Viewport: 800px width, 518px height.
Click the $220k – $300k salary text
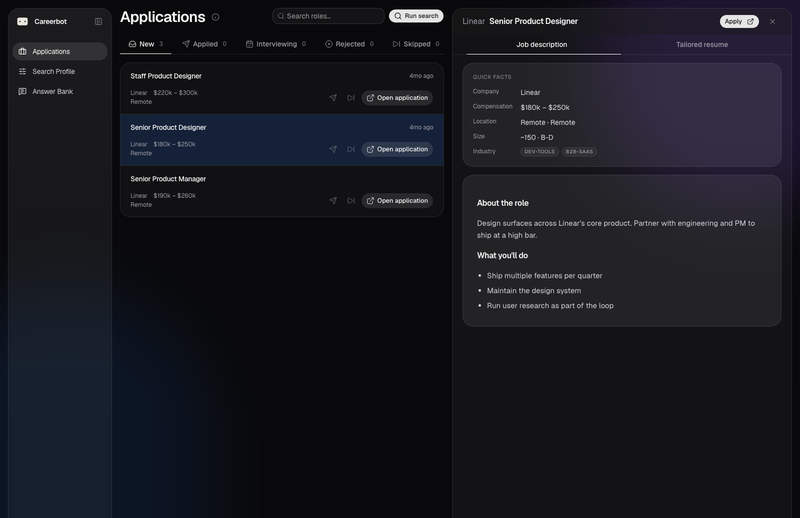pos(176,93)
